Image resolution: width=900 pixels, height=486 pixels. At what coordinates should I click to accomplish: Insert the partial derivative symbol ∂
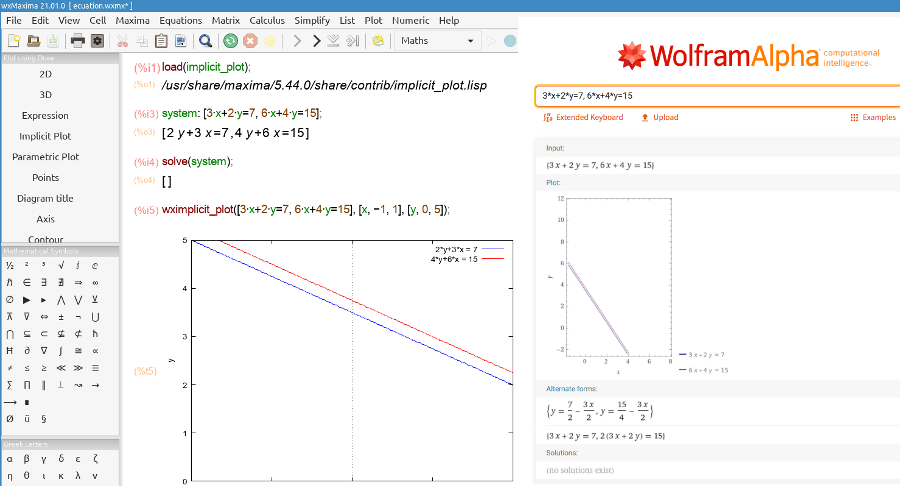[27, 351]
